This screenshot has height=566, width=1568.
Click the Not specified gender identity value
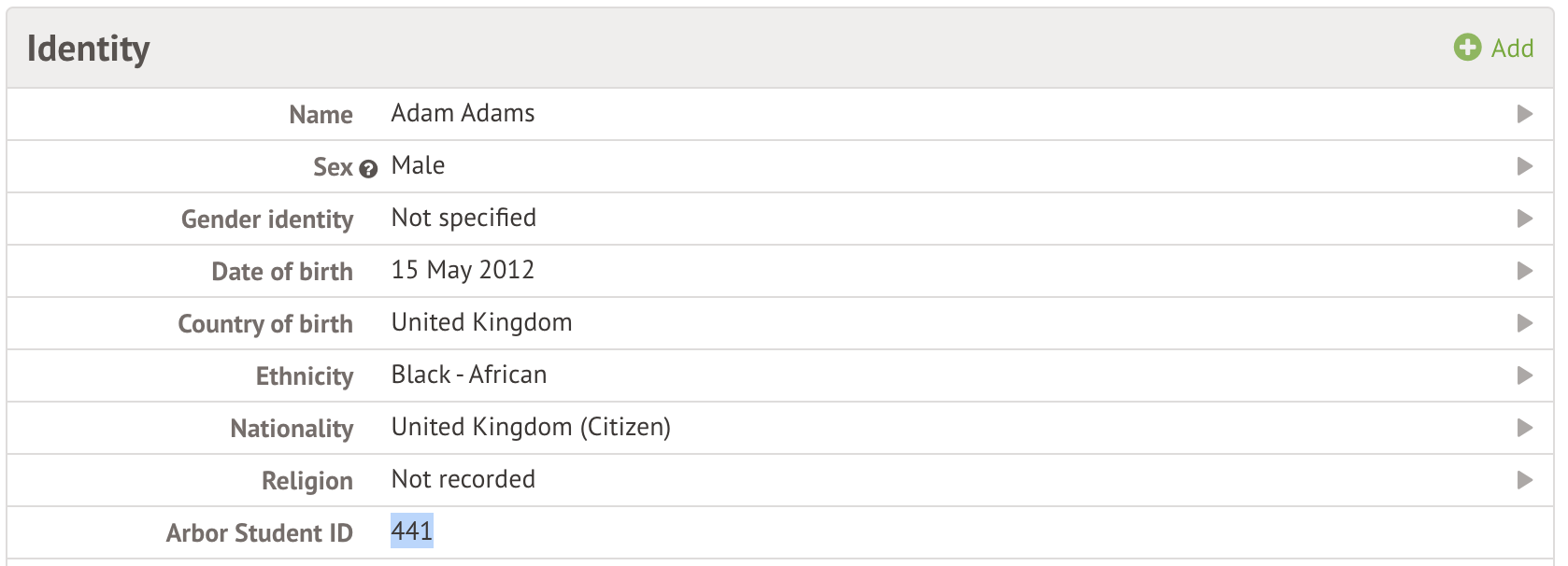[463, 218]
